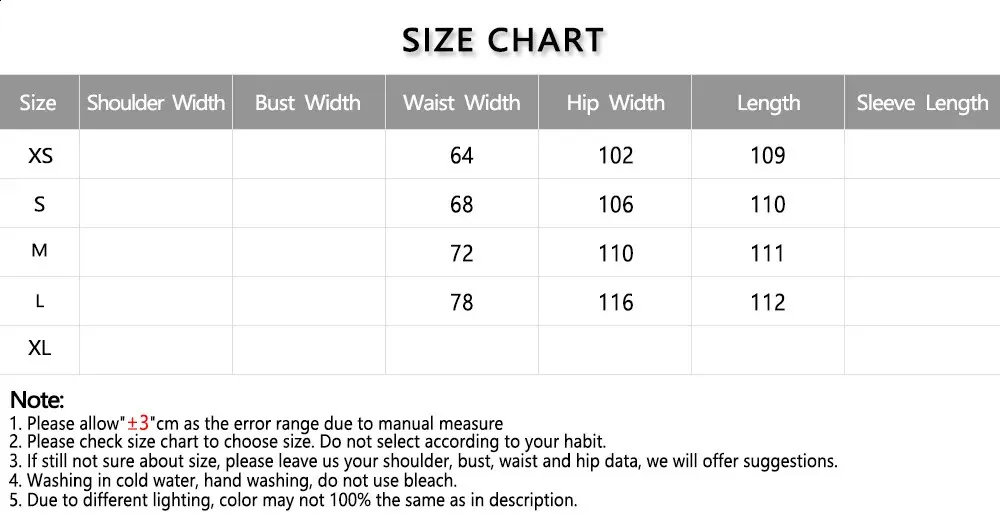Click the L hip width value 116

click(x=616, y=303)
